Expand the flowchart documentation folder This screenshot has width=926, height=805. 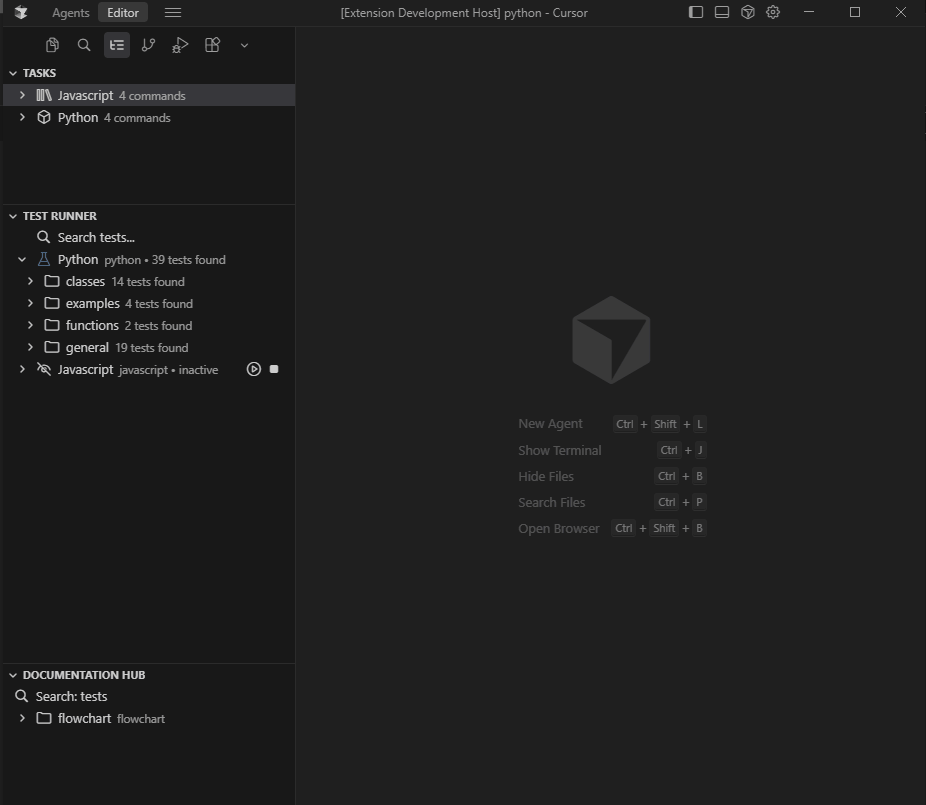pos(22,718)
